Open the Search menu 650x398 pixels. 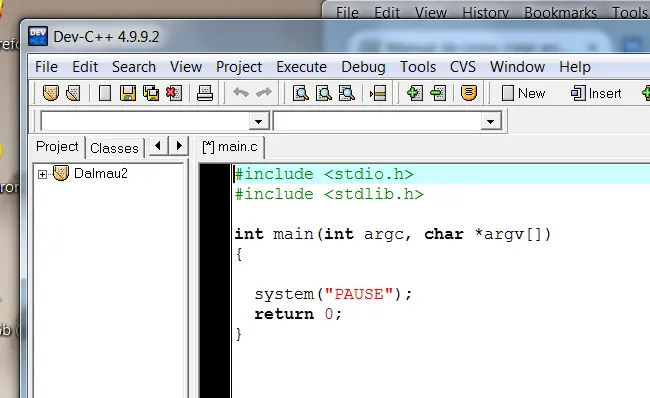tap(134, 67)
